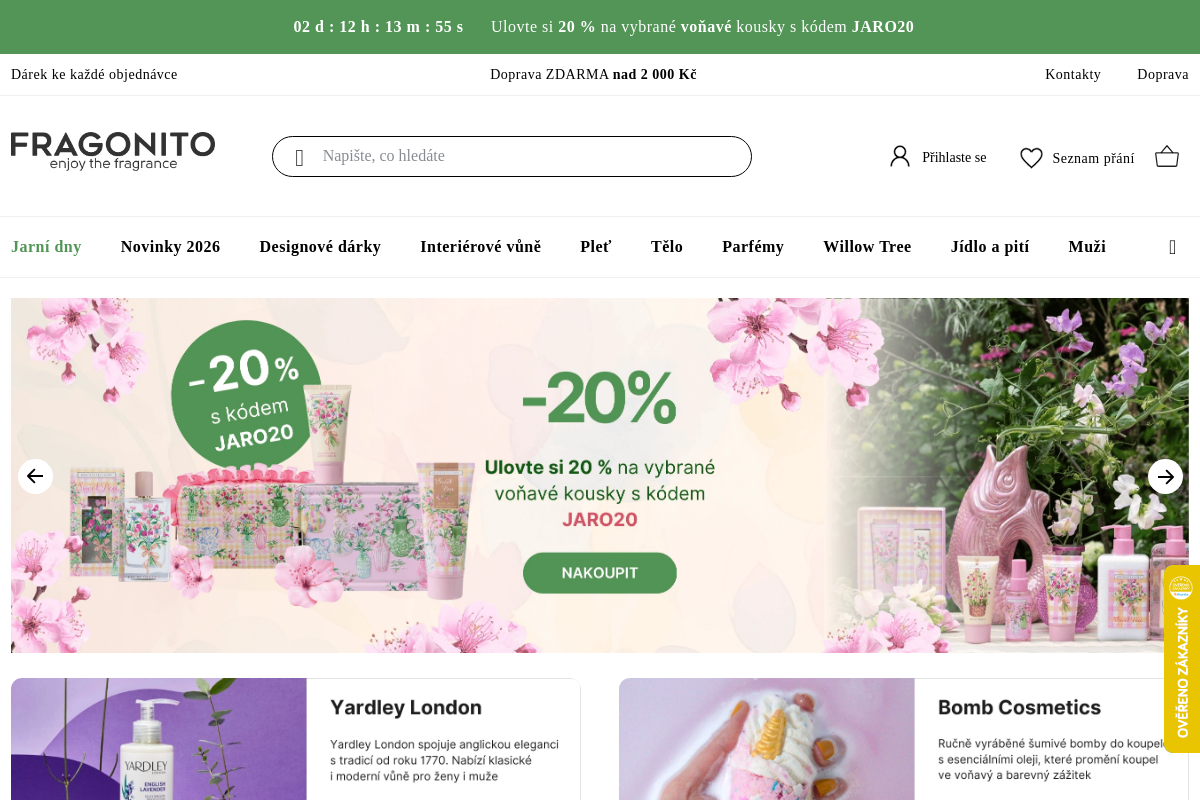The image size is (1200, 800).
Task: Open the Jarní dny menu
Action: tap(46, 247)
